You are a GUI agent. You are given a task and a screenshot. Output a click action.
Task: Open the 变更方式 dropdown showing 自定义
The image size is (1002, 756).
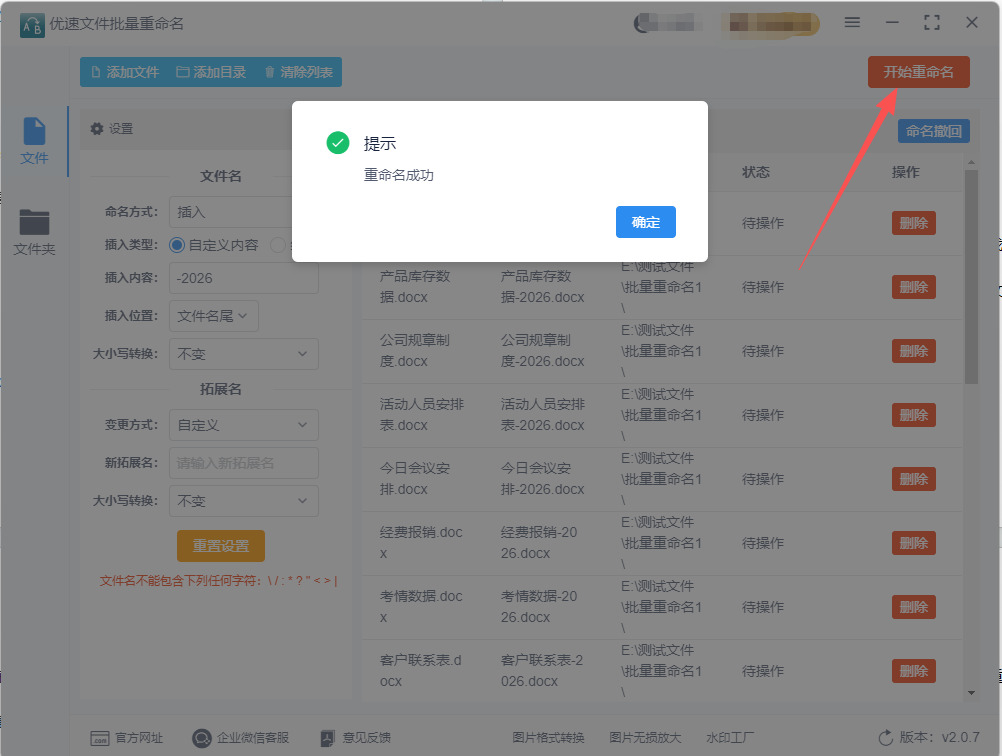point(243,425)
